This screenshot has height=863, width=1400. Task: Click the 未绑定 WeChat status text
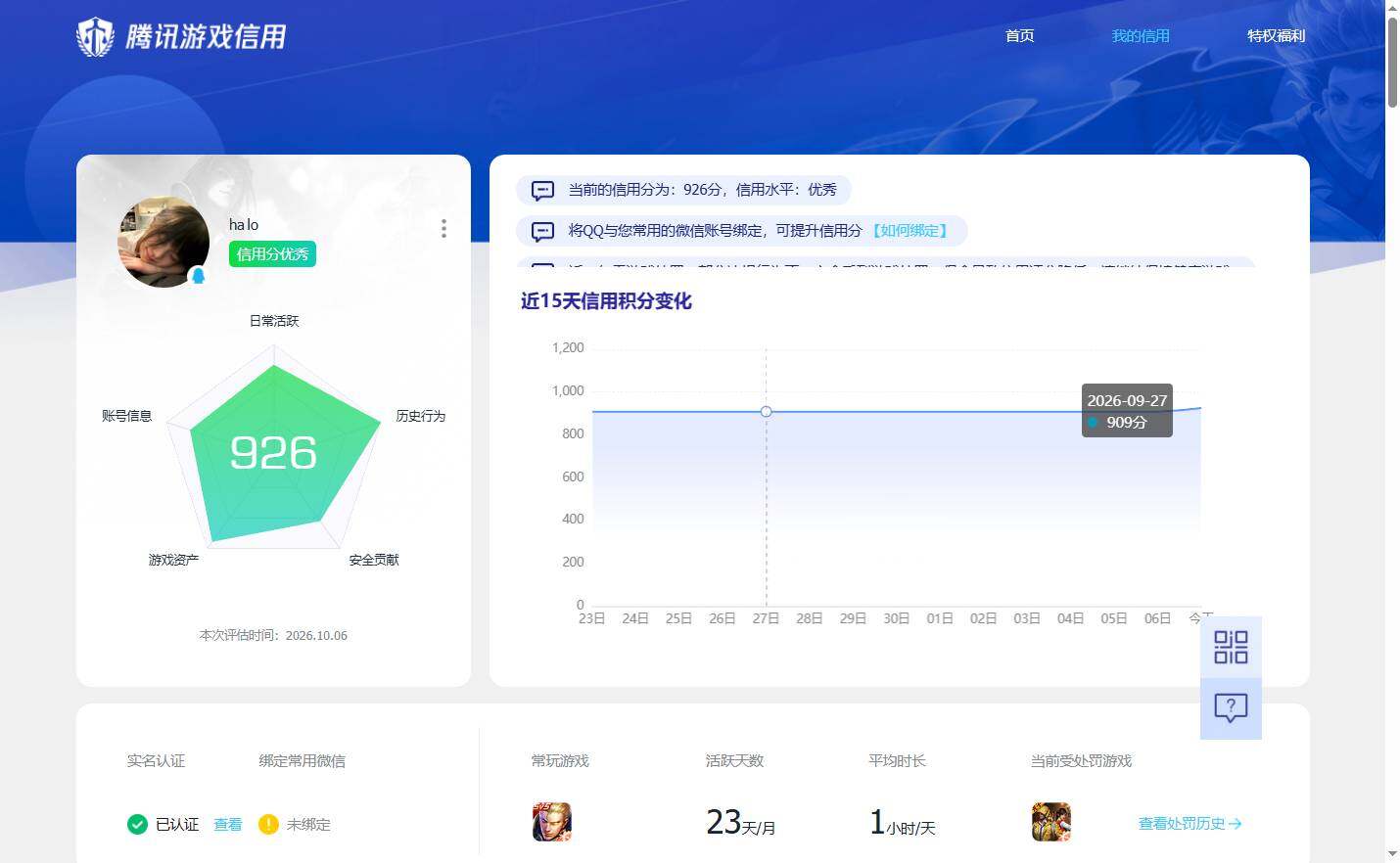tap(308, 825)
